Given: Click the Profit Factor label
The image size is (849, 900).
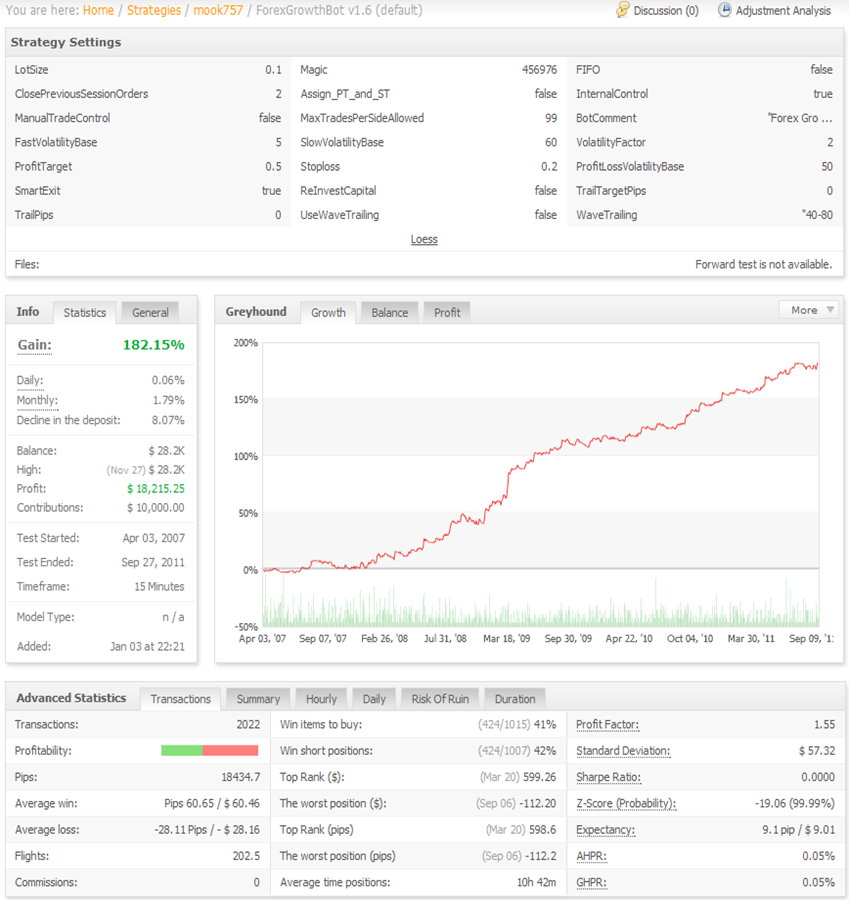Looking at the screenshot, I should coord(607,724).
